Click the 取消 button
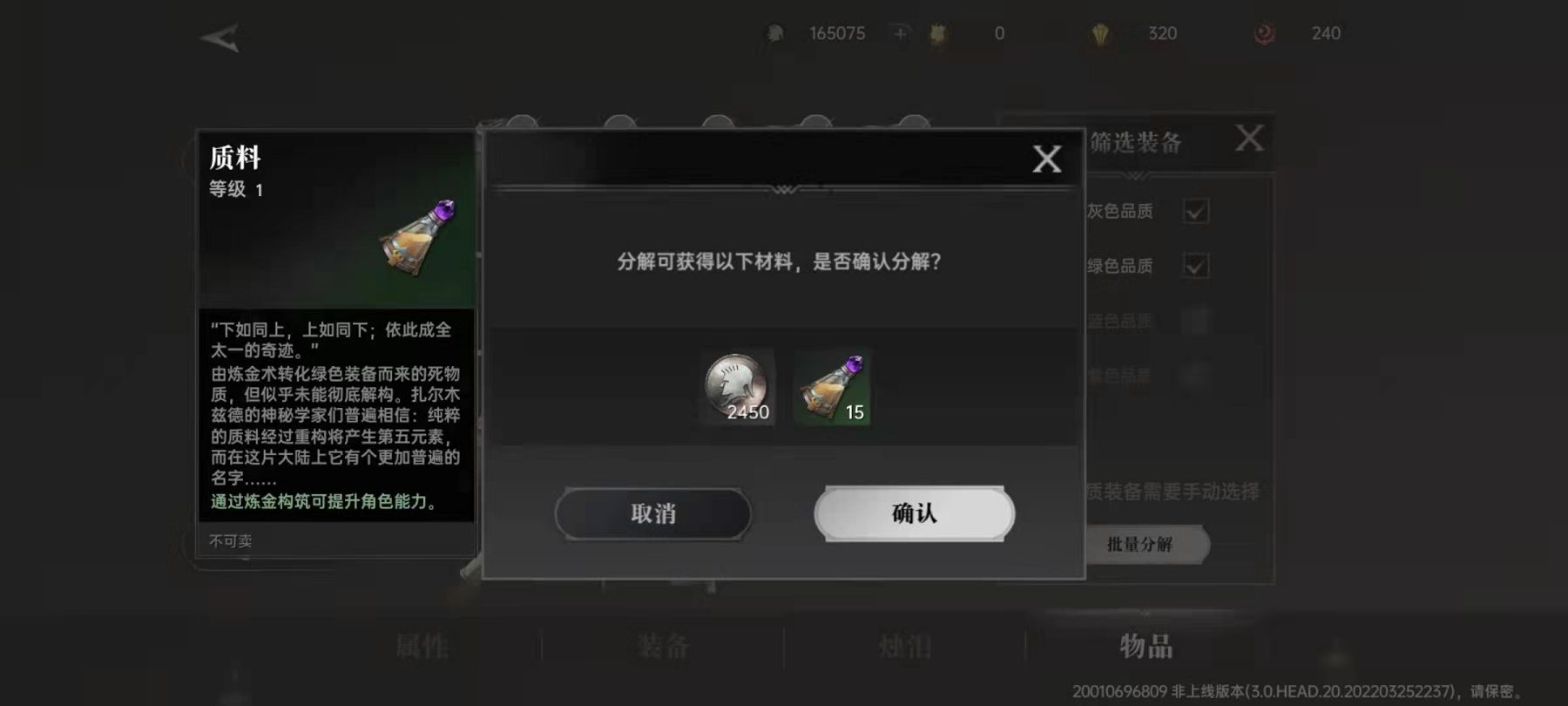 [x=653, y=513]
